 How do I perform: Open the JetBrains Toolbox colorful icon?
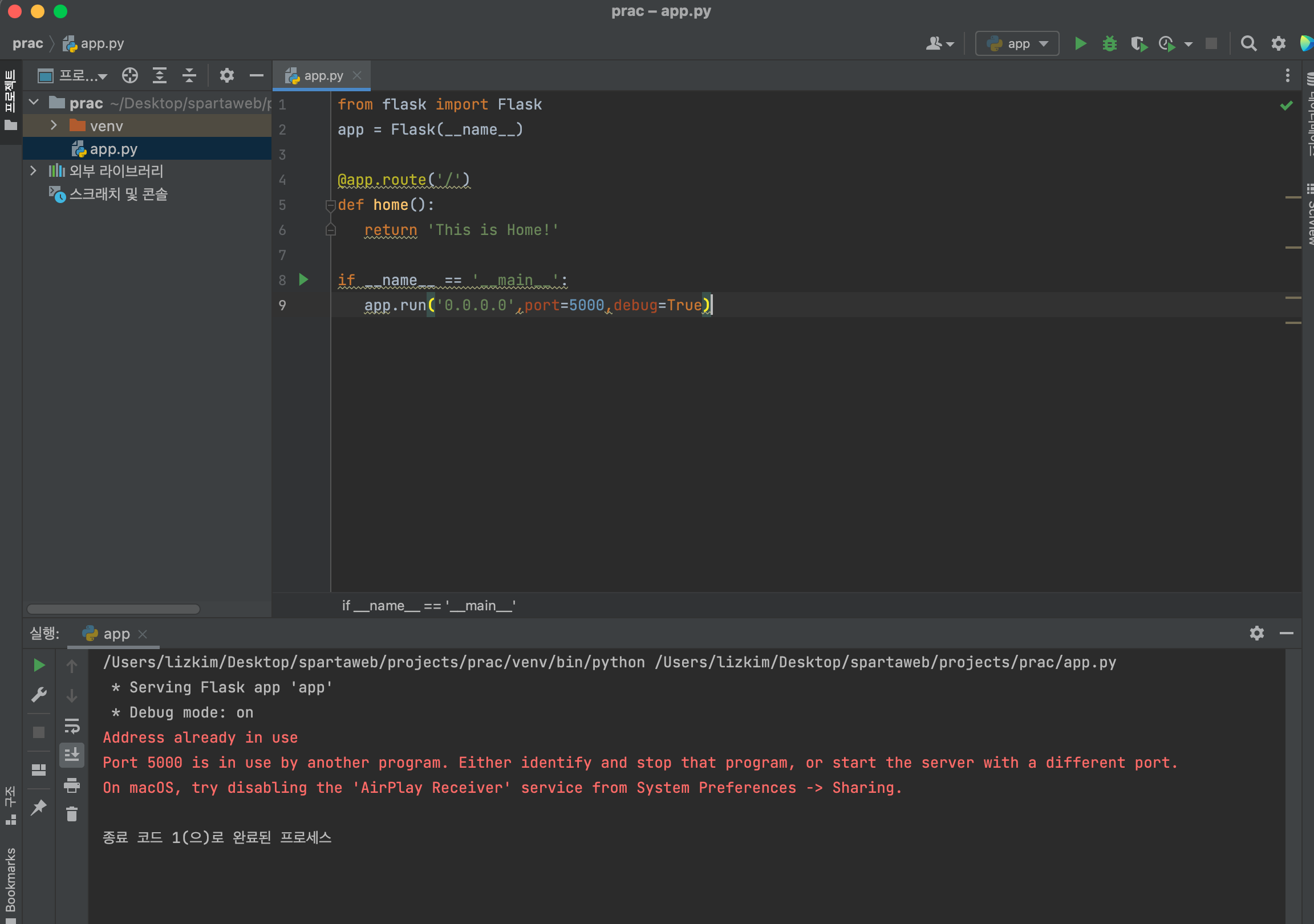(x=1307, y=43)
